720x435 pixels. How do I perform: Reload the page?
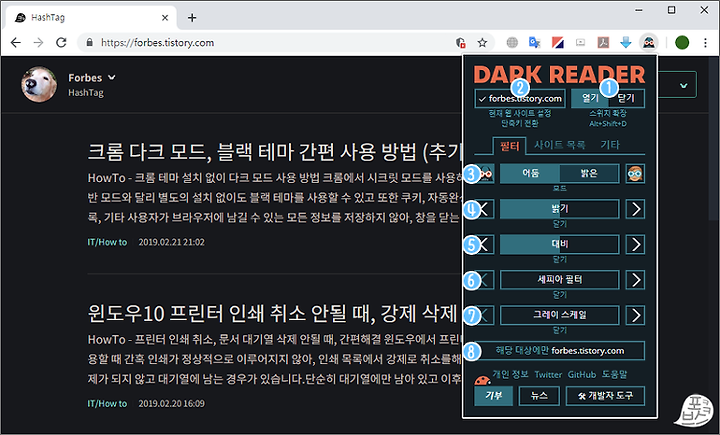tap(61, 43)
